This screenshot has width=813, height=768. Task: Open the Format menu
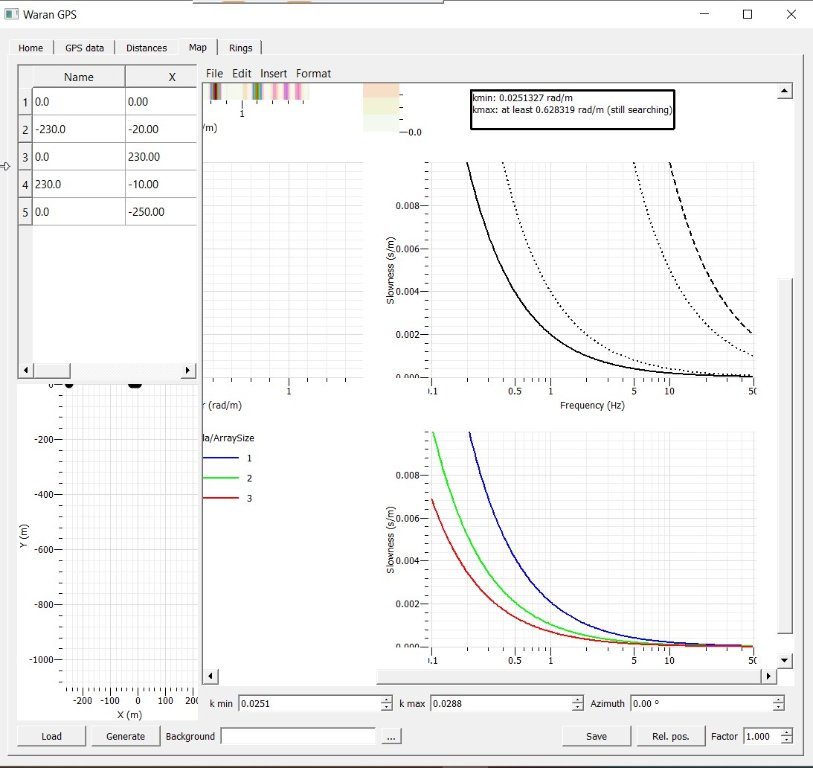[x=313, y=73]
